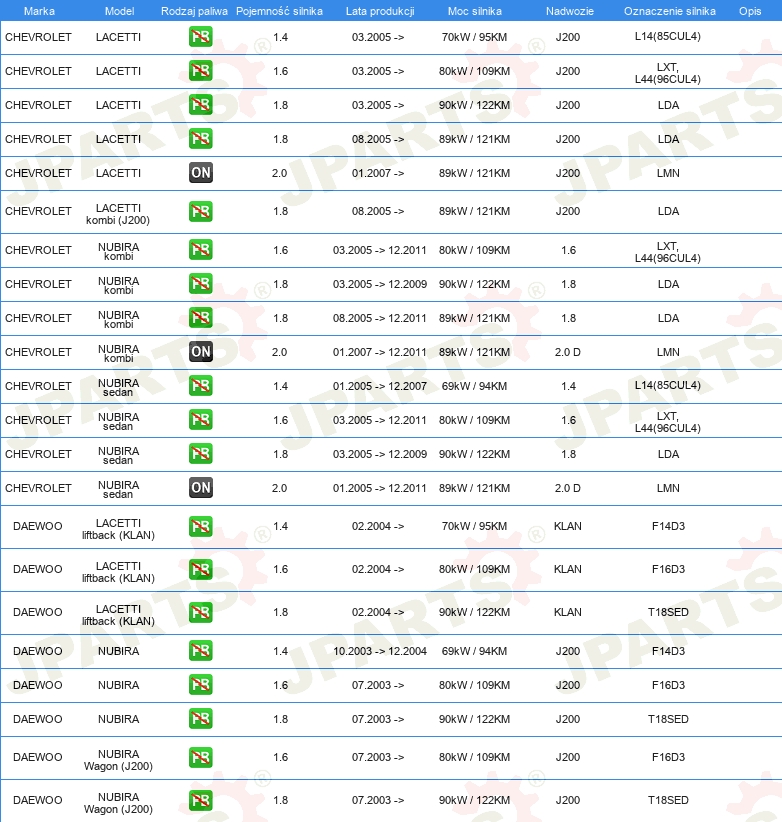782x822 pixels.
Task: Click the petrol icon in the Nubira kombi 1.8 89kW row
Action: pos(201,318)
